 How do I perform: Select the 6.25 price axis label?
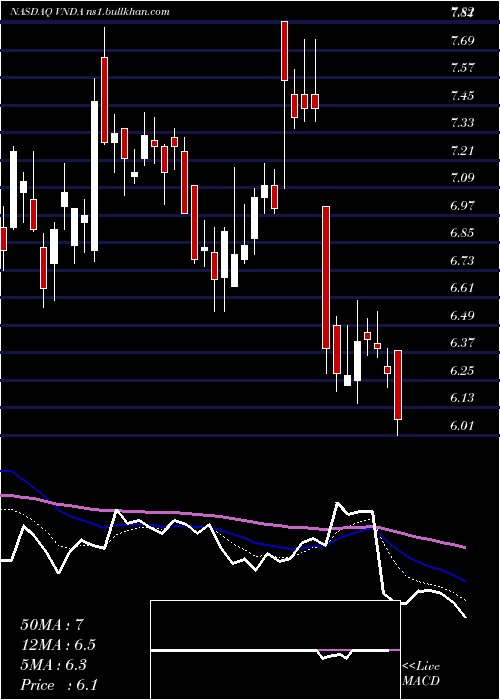pos(462,371)
